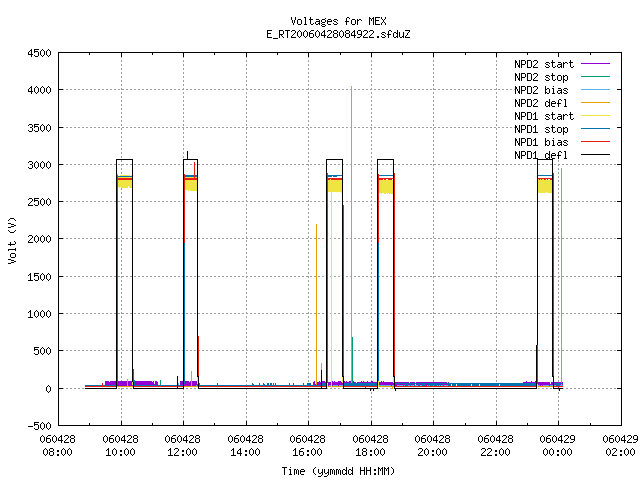This screenshot has height=480, width=640.
Task: Click the x-axis tick '060428 14:00'
Action: pos(245,446)
